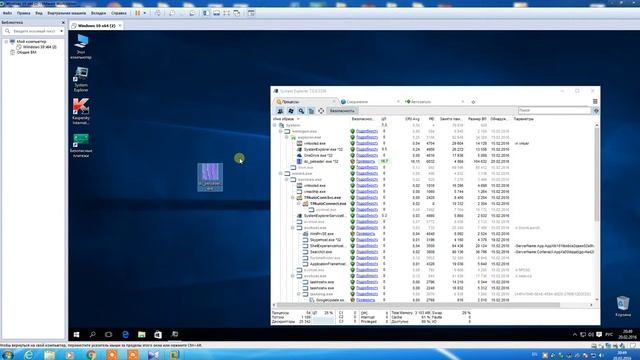Screen dimensions: 640x360
Task: Toggle thumbnail bar icon in VMware toolbar
Action: pos(216,13)
